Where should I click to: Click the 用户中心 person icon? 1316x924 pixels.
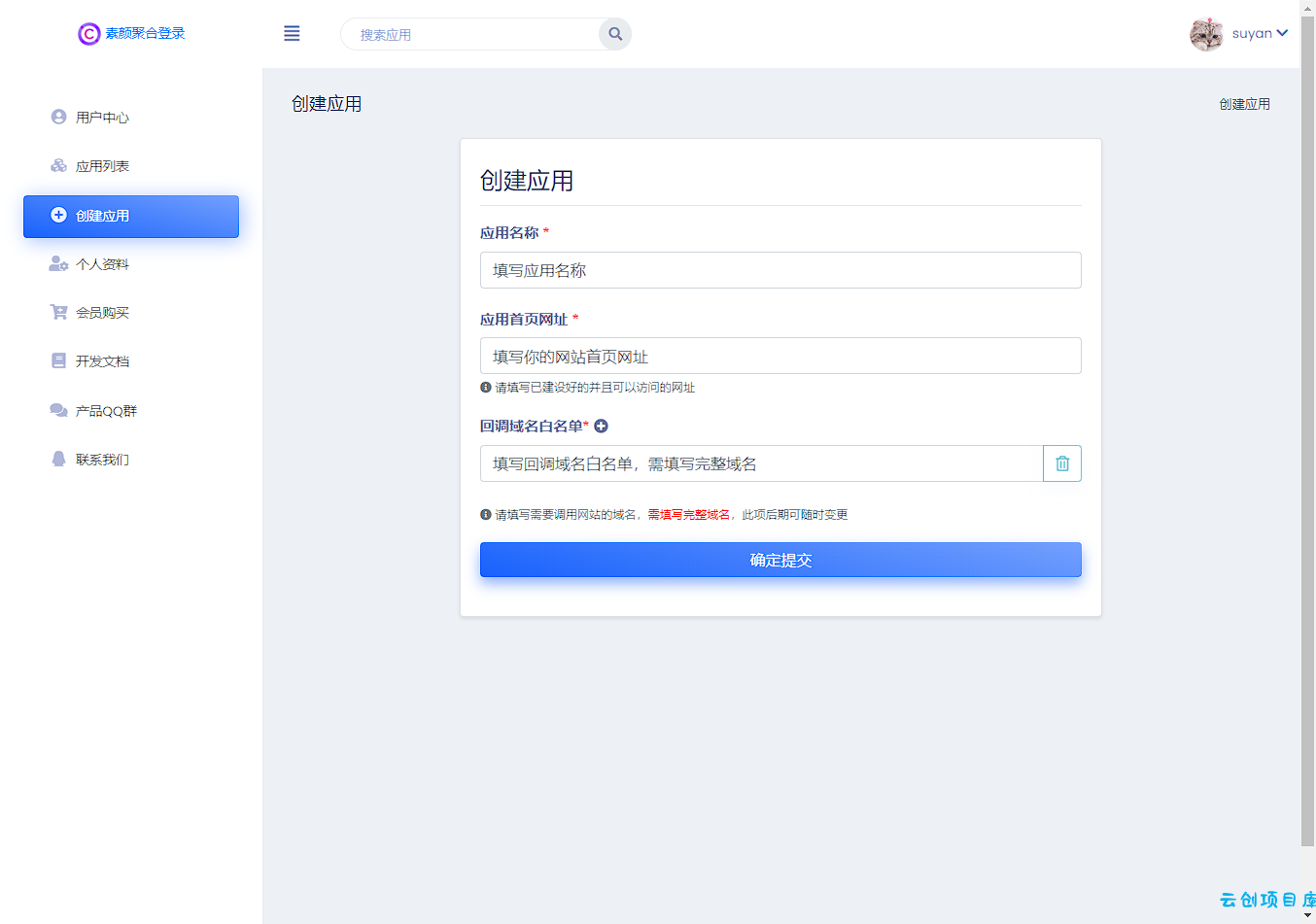(58, 117)
